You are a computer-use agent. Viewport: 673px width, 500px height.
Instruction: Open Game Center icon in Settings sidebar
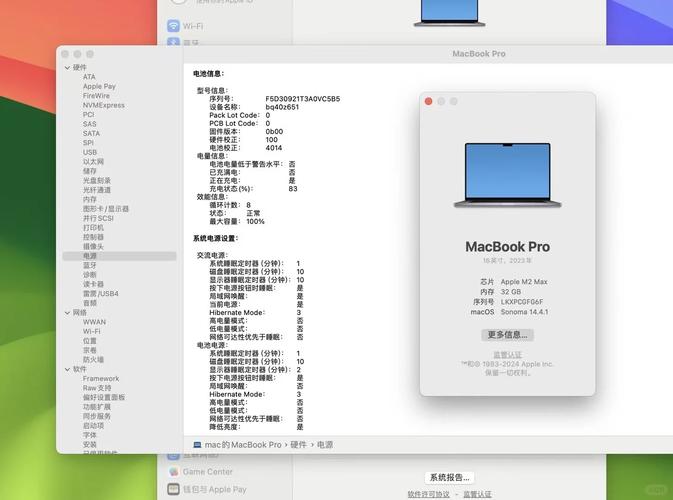point(173,472)
